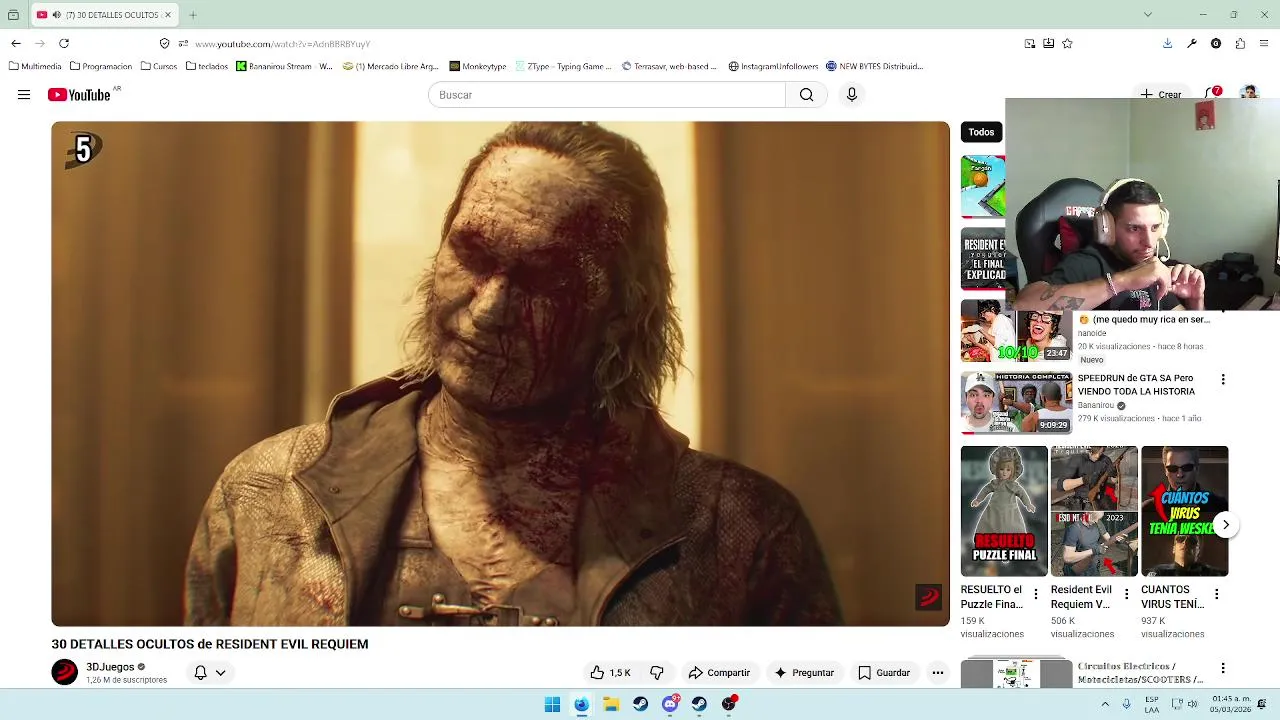Open OBS Studio from the taskbar
Screen dimensions: 1280x720
[x=729, y=704]
